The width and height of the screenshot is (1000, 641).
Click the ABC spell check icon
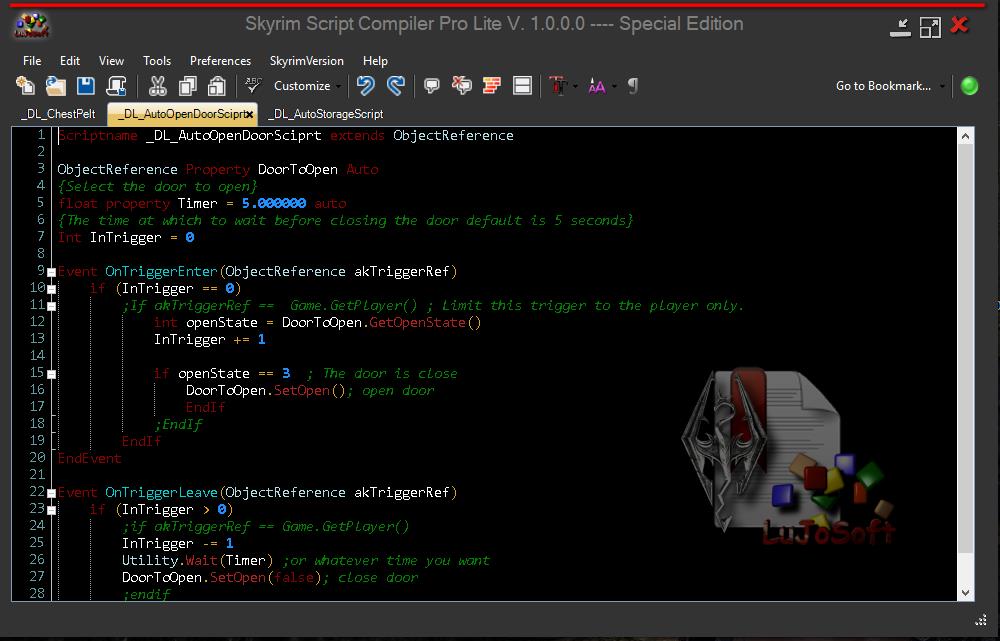click(x=253, y=86)
